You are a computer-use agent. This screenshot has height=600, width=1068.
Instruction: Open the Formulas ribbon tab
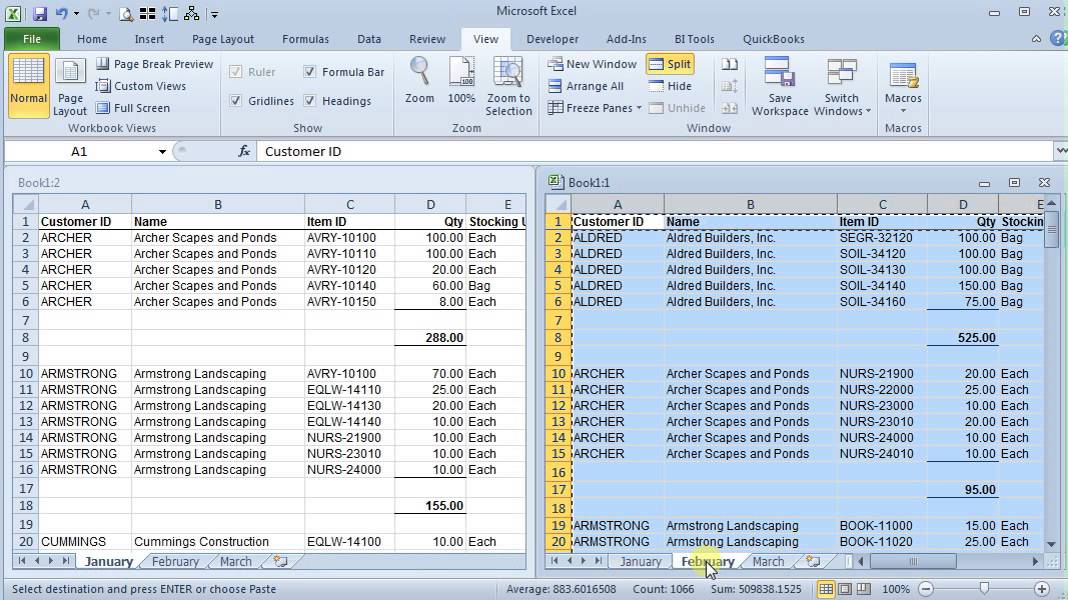(305, 39)
